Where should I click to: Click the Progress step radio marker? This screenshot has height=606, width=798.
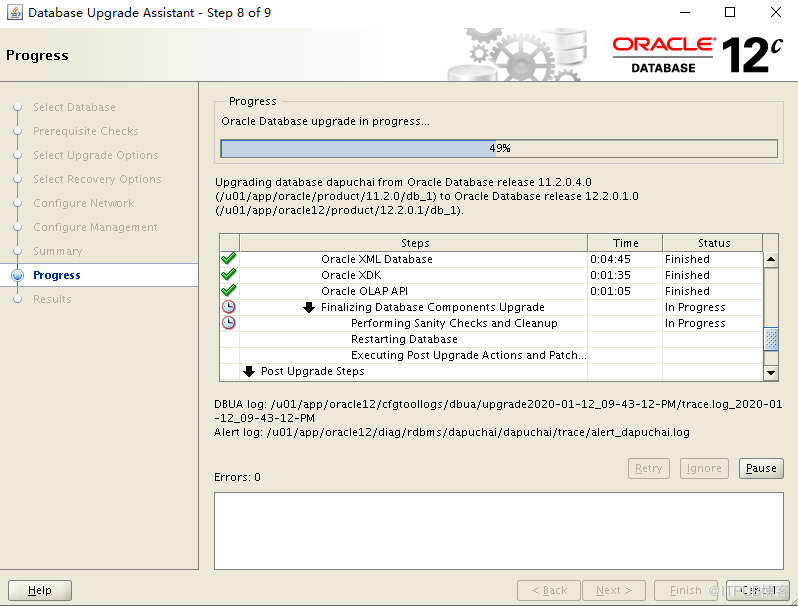coord(17,275)
